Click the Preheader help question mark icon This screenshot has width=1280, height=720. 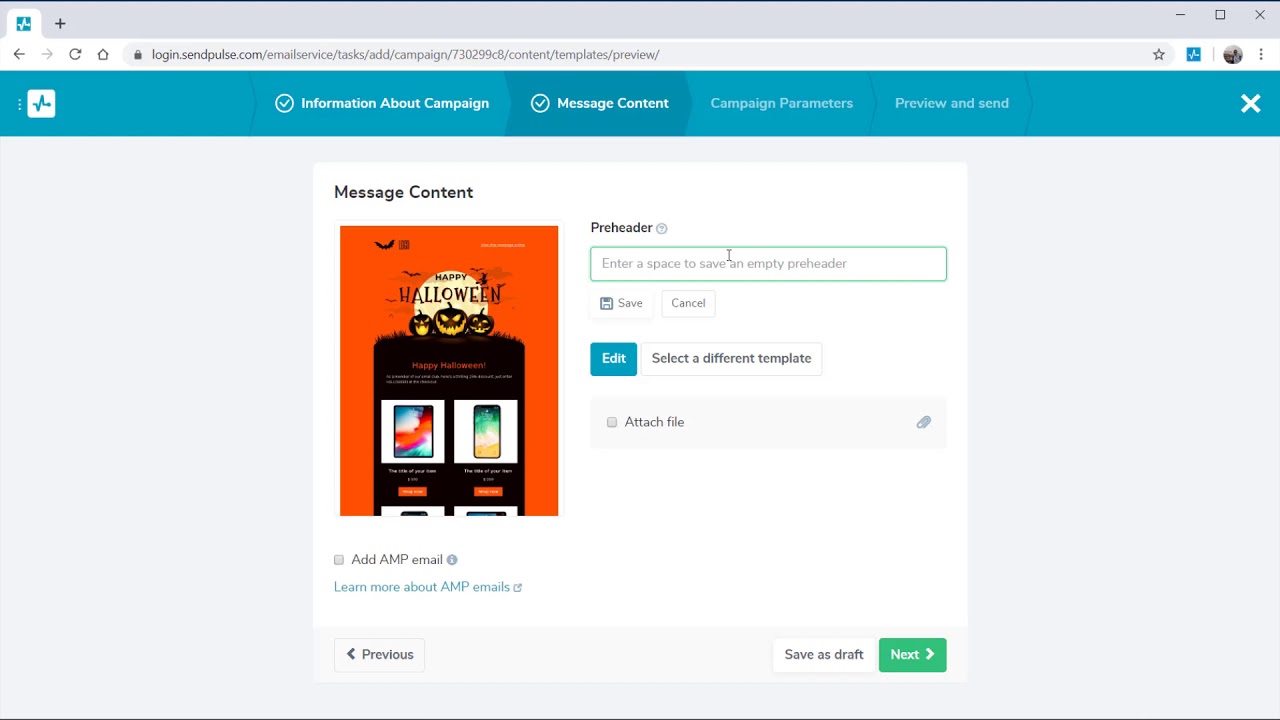coord(661,228)
